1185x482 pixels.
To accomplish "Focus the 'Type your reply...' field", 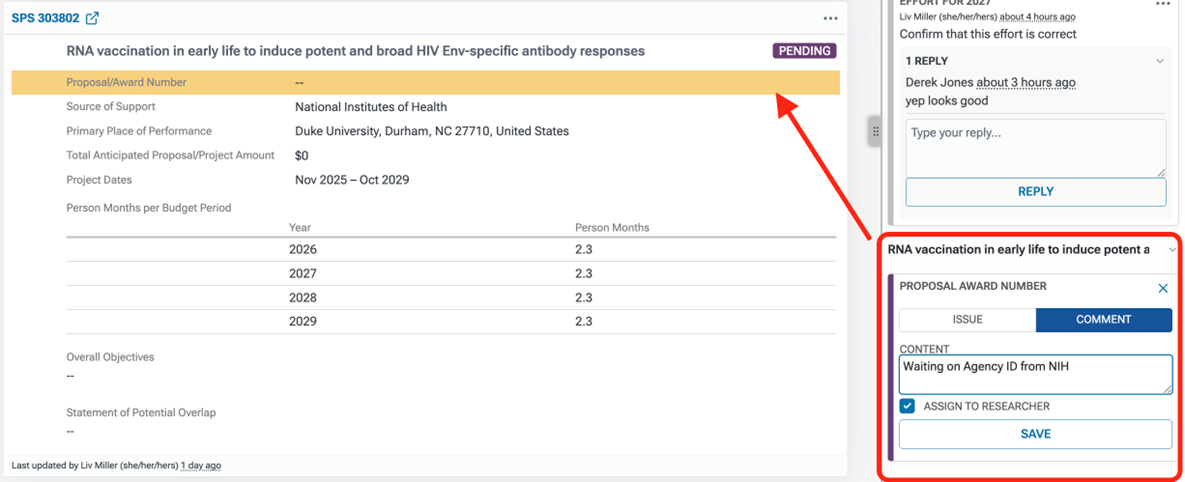I will 1035,147.
